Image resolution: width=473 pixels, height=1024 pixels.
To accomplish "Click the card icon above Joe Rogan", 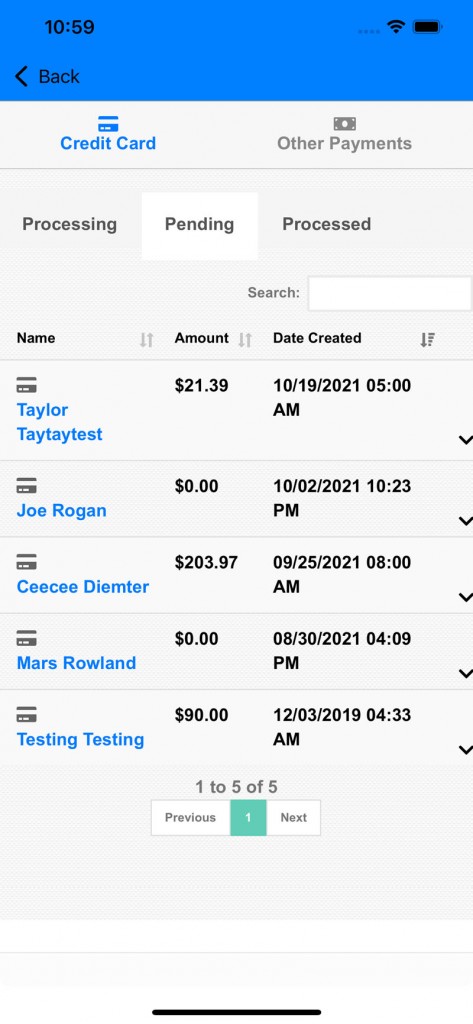I will point(27,486).
